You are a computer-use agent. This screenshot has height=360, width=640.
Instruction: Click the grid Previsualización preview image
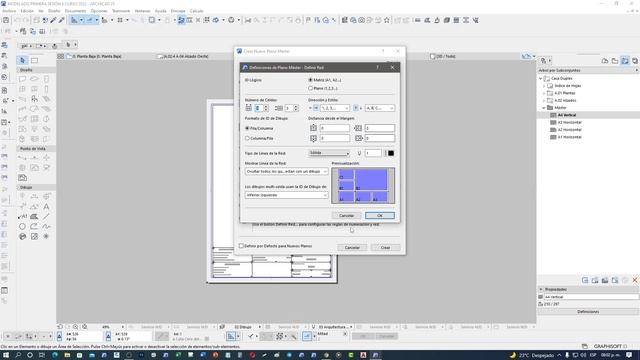click(363, 185)
